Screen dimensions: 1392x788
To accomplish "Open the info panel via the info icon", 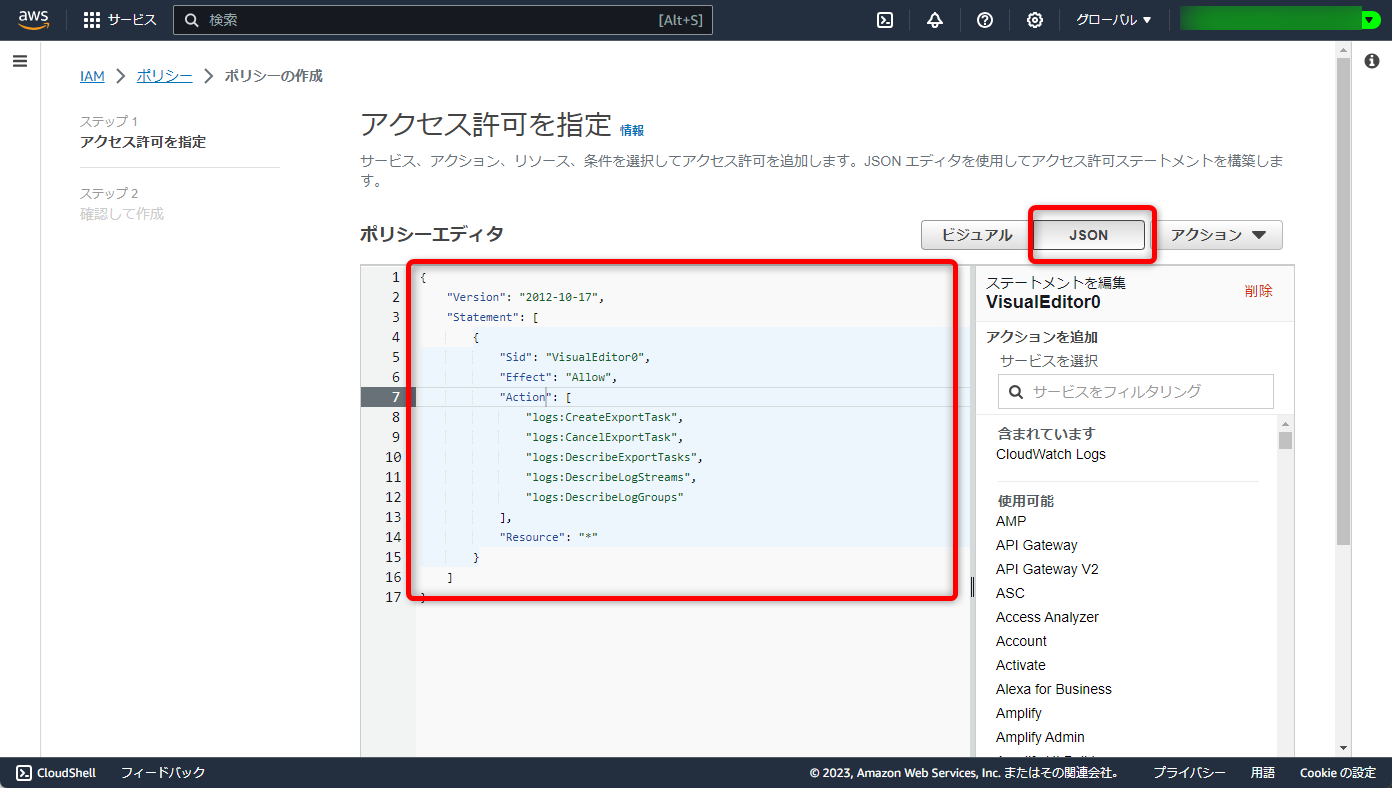I will pyautogui.click(x=1372, y=60).
